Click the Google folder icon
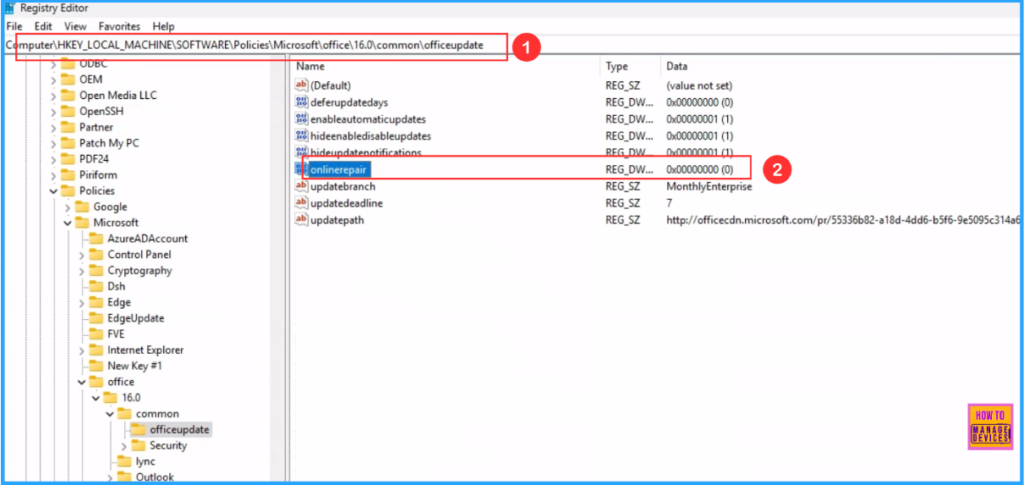 tap(82, 207)
